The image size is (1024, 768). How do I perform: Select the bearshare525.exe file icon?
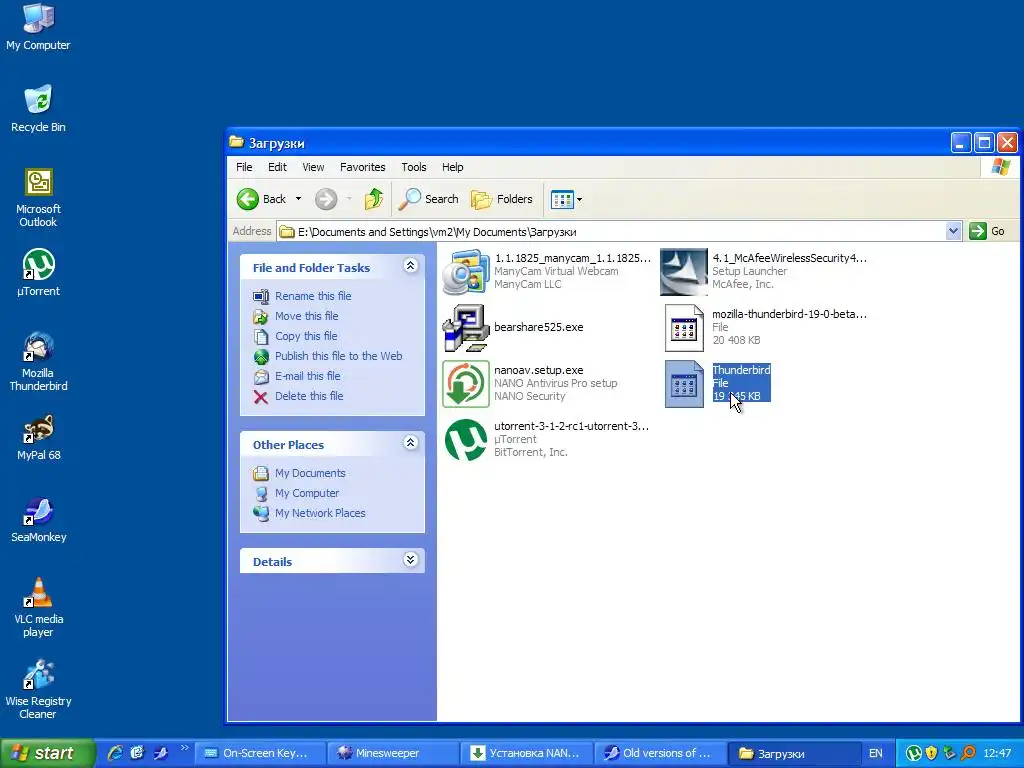[x=466, y=328]
